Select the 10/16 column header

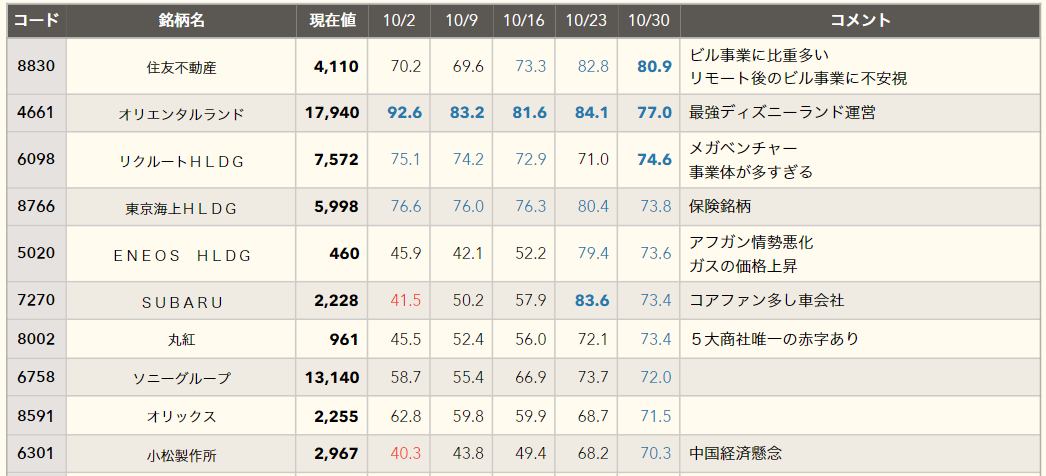click(525, 21)
